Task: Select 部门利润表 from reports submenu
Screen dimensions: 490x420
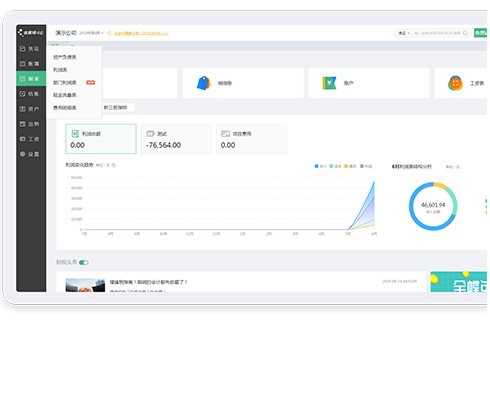Action: 65,83
